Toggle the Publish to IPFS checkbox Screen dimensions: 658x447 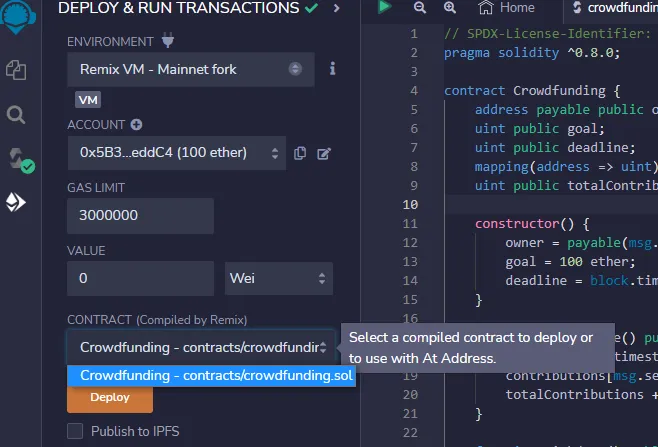coord(75,431)
